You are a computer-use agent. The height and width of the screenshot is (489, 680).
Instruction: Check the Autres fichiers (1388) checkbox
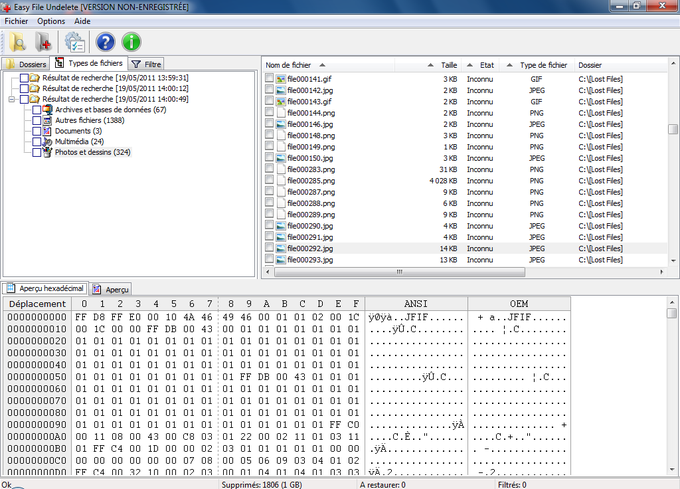point(37,121)
